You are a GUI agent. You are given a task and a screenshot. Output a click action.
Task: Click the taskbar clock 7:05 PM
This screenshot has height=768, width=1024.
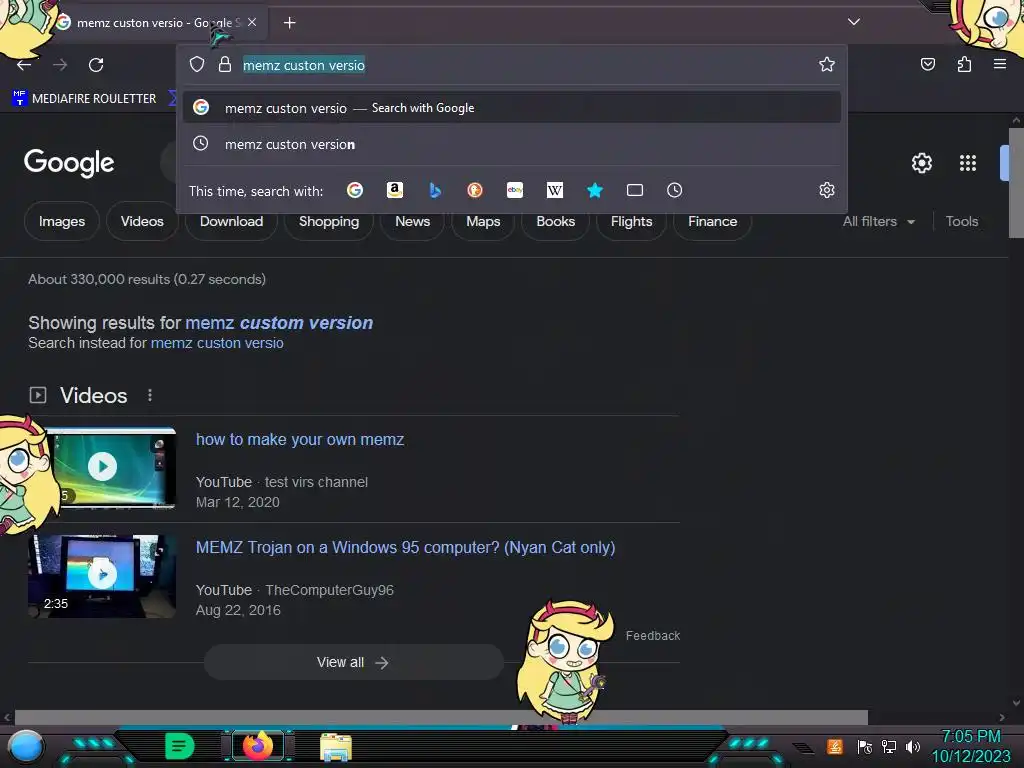coord(970,736)
